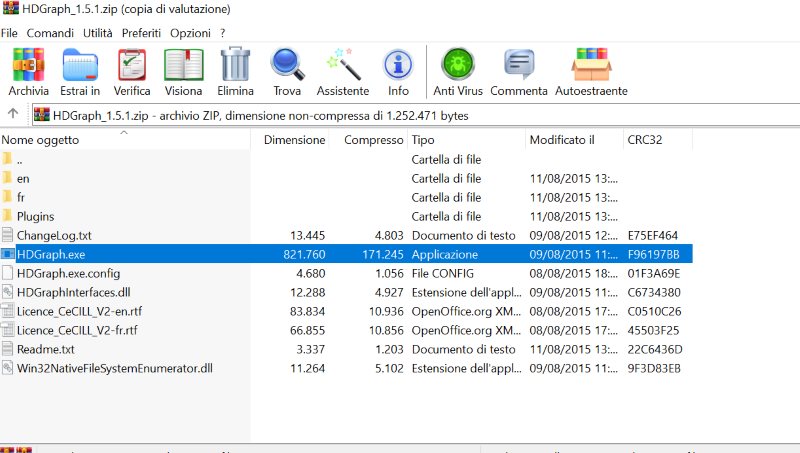Sort by Tipo column header
The width and height of the screenshot is (800, 453).
click(x=466, y=139)
